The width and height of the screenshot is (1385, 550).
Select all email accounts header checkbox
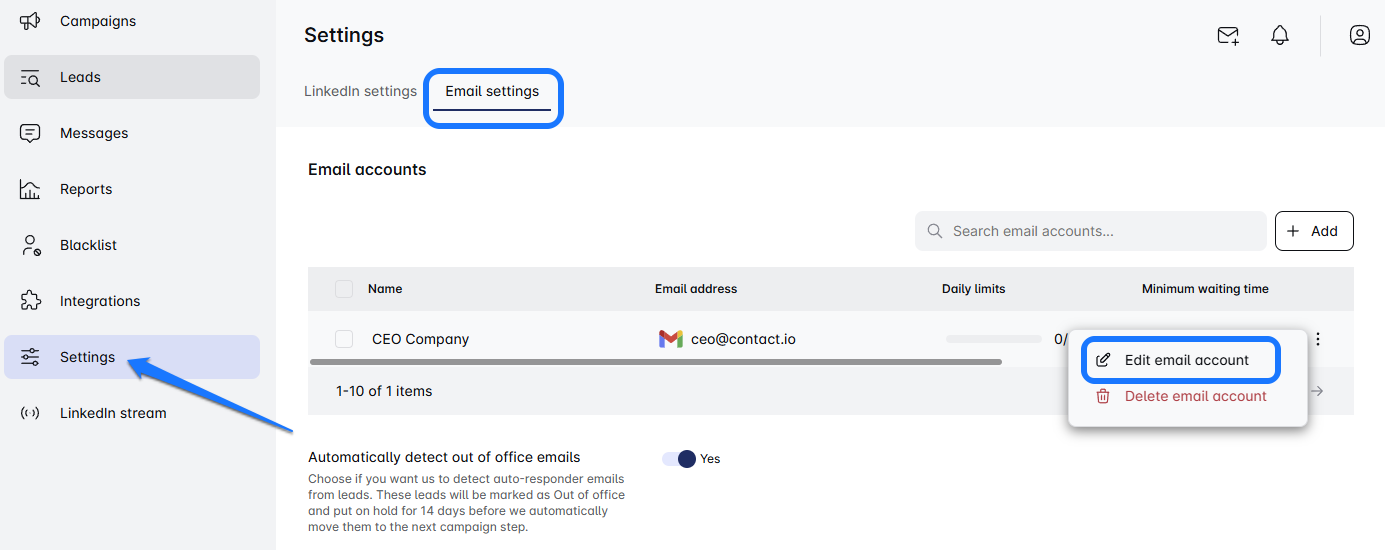pos(344,289)
